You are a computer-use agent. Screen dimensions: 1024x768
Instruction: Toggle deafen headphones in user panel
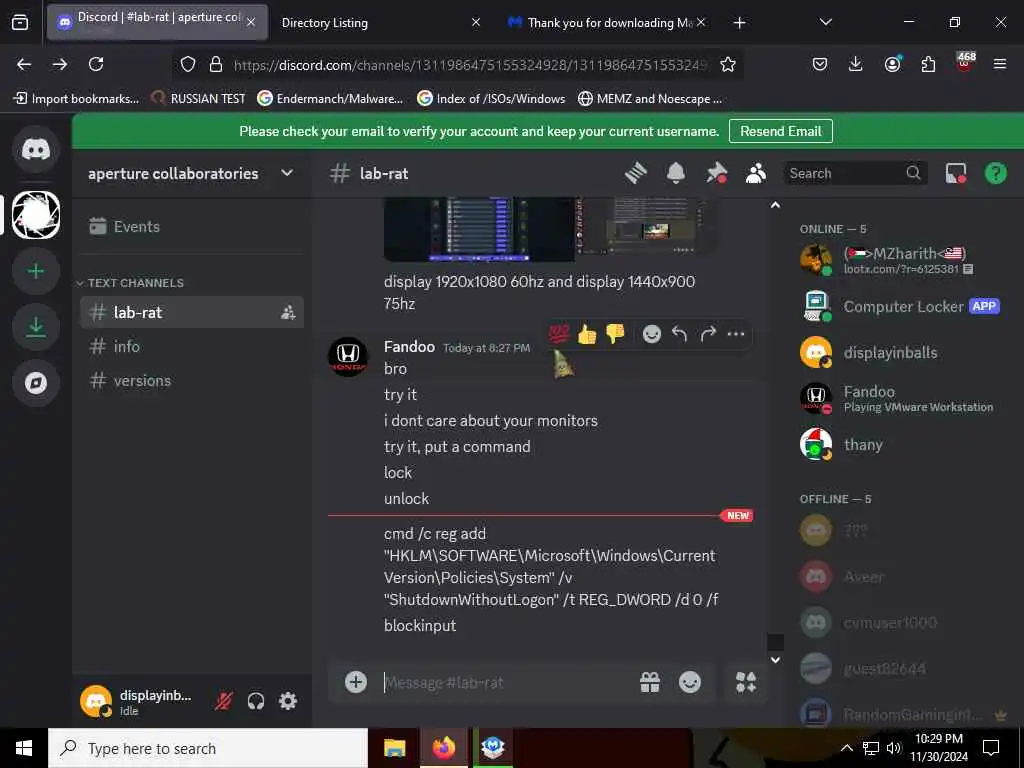click(256, 701)
